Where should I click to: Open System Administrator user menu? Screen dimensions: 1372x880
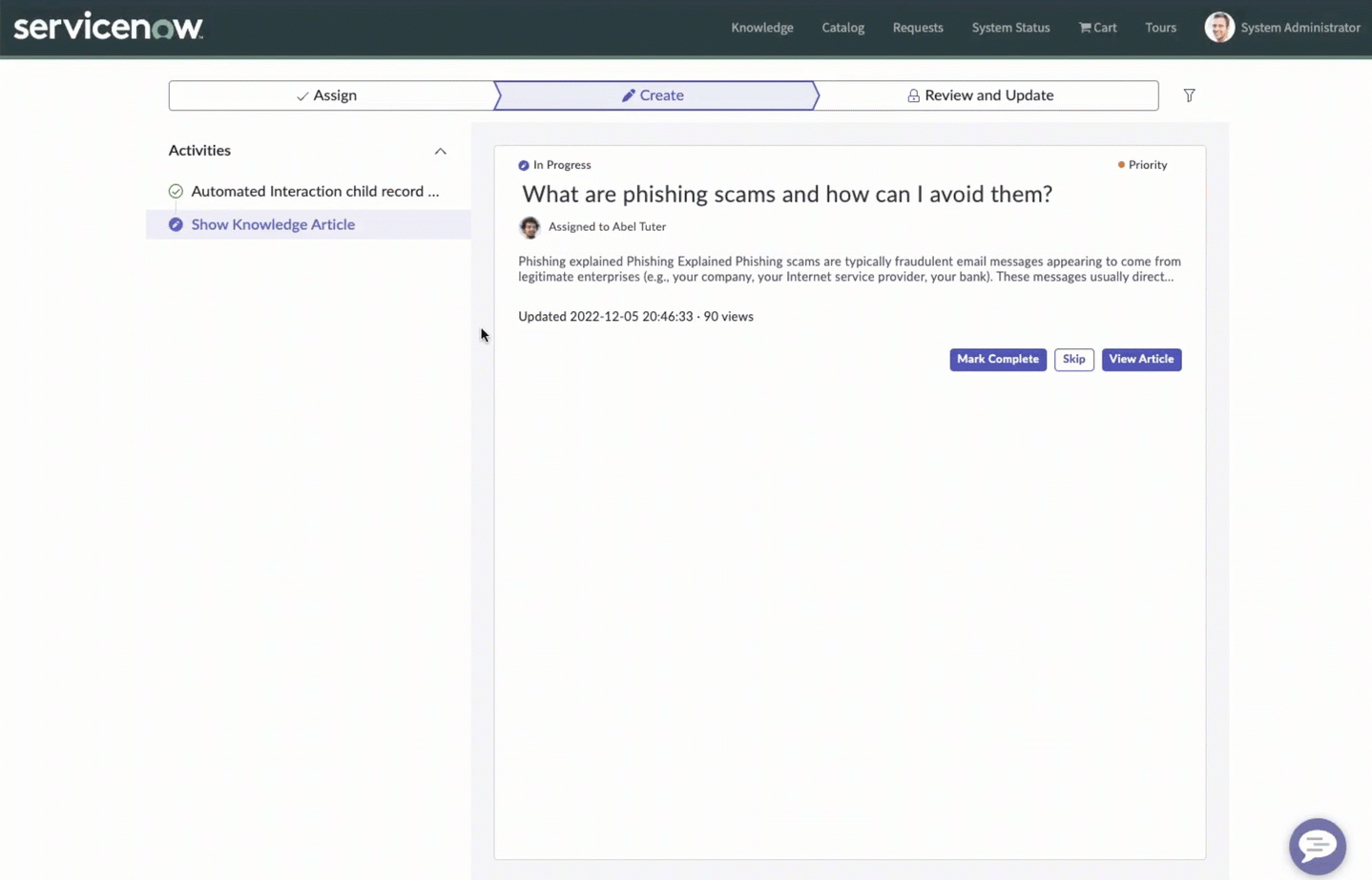(1299, 28)
